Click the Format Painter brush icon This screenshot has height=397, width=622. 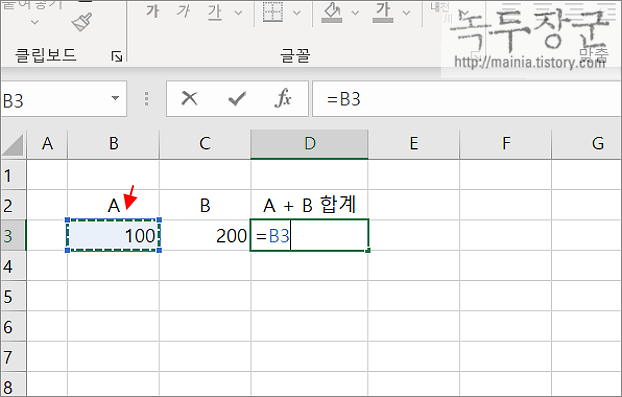coord(82,22)
